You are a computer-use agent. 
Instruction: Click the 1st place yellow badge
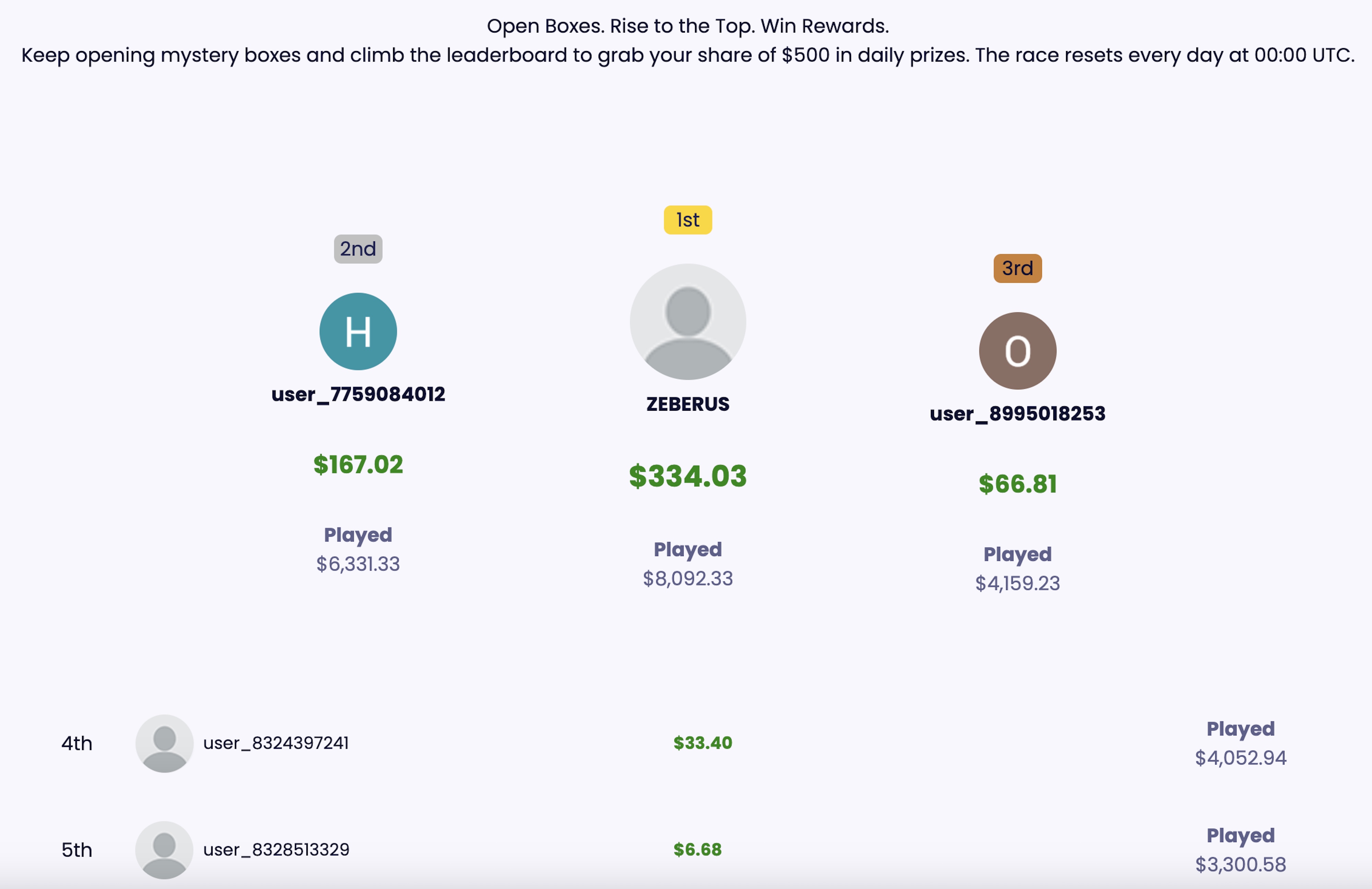point(687,219)
